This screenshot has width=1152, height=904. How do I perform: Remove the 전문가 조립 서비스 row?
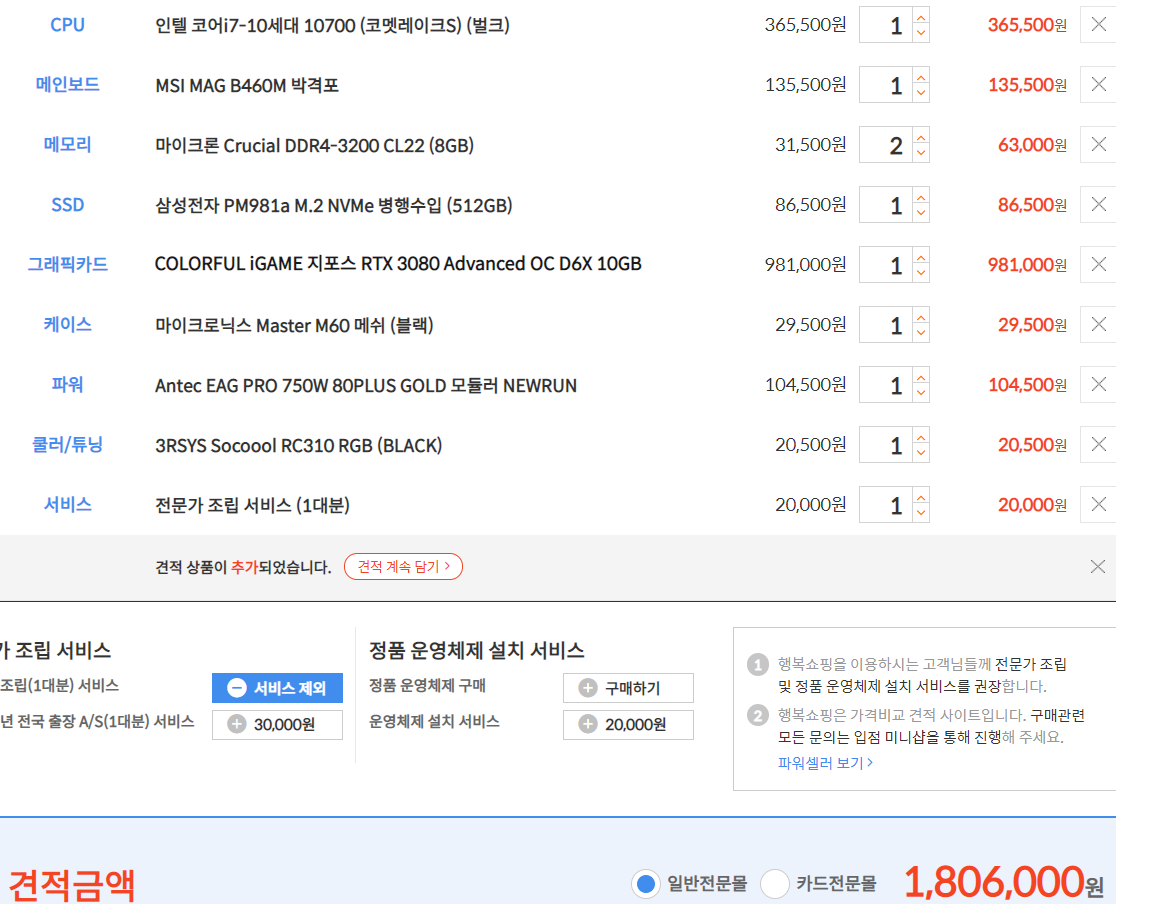(1098, 504)
